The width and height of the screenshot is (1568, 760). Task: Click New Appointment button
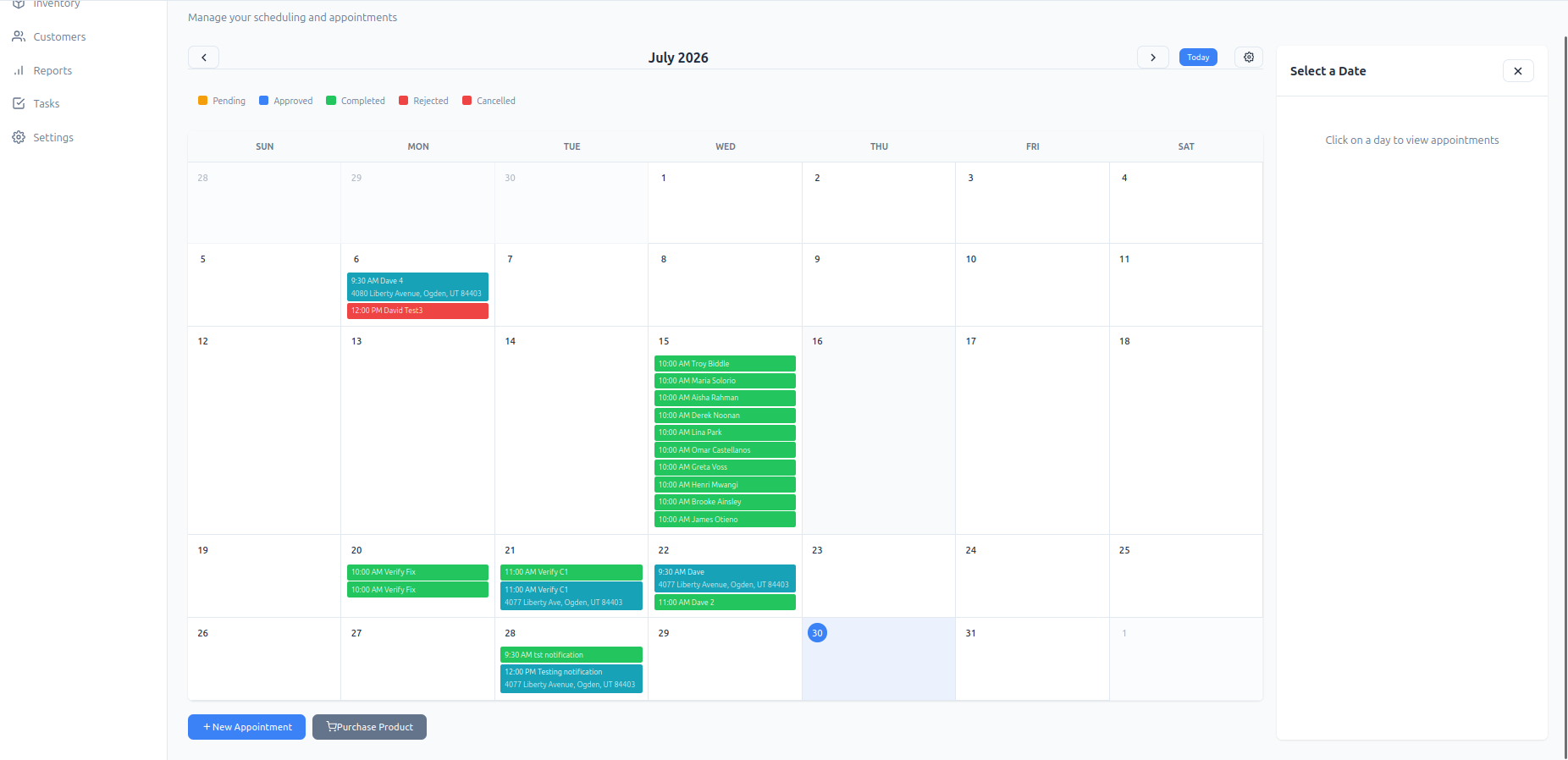tap(246, 727)
